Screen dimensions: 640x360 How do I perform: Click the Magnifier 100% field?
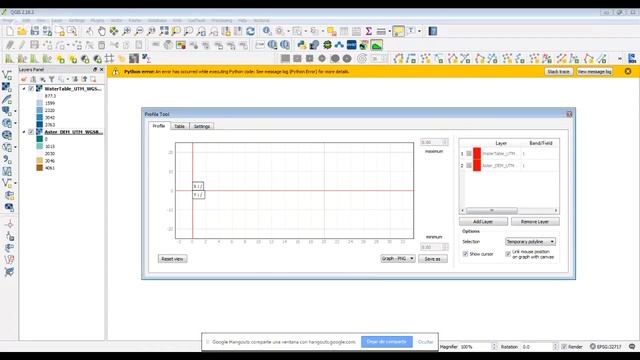pos(479,347)
